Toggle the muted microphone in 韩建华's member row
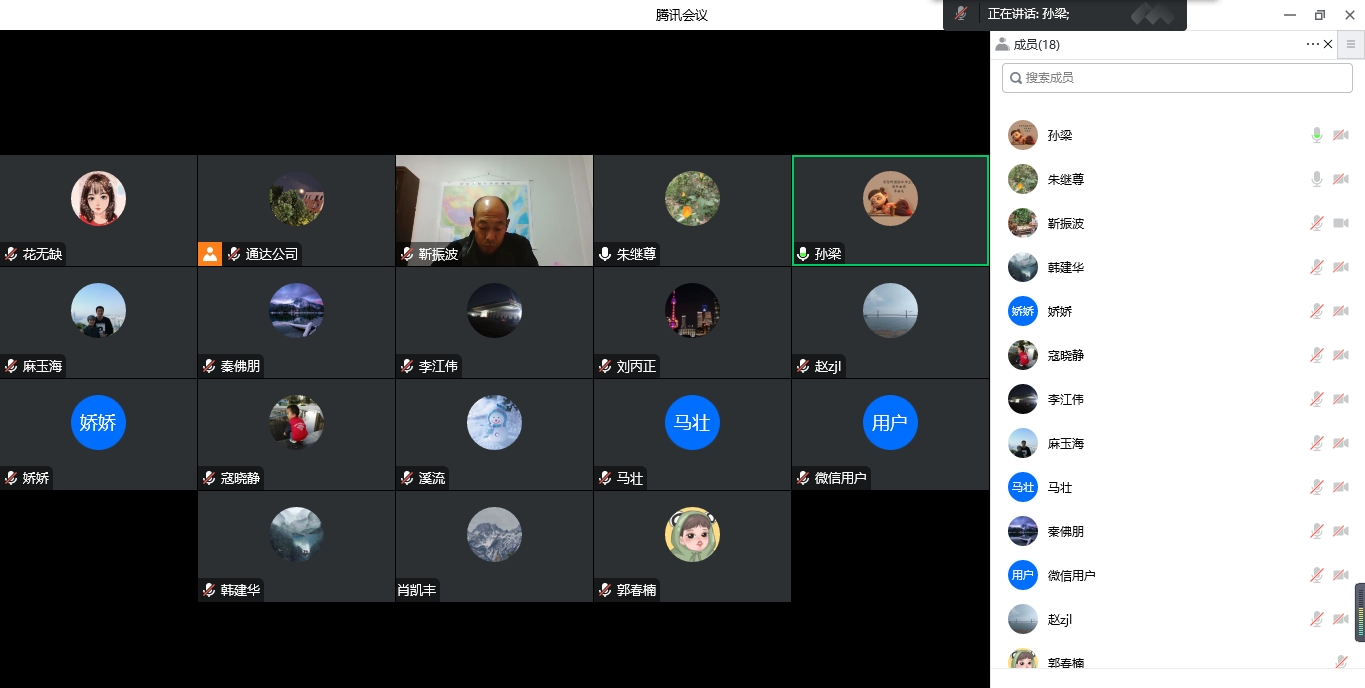The width and height of the screenshot is (1365, 688). click(1317, 267)
